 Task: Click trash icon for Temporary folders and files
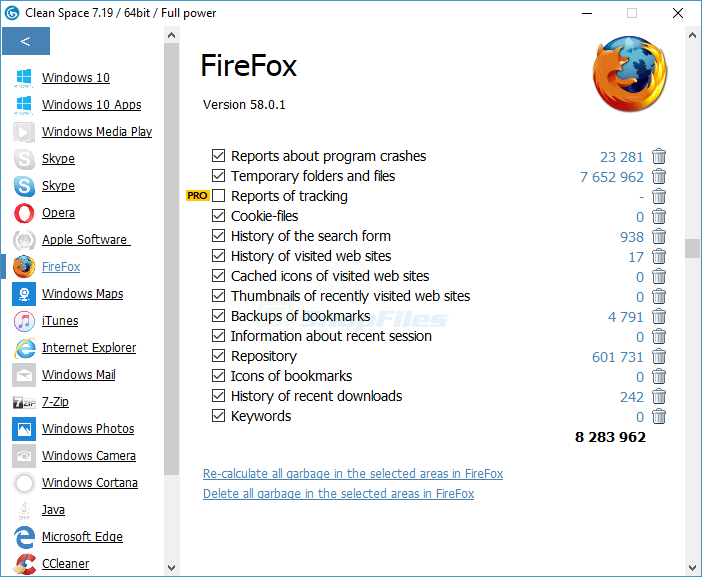coord(659,176)
